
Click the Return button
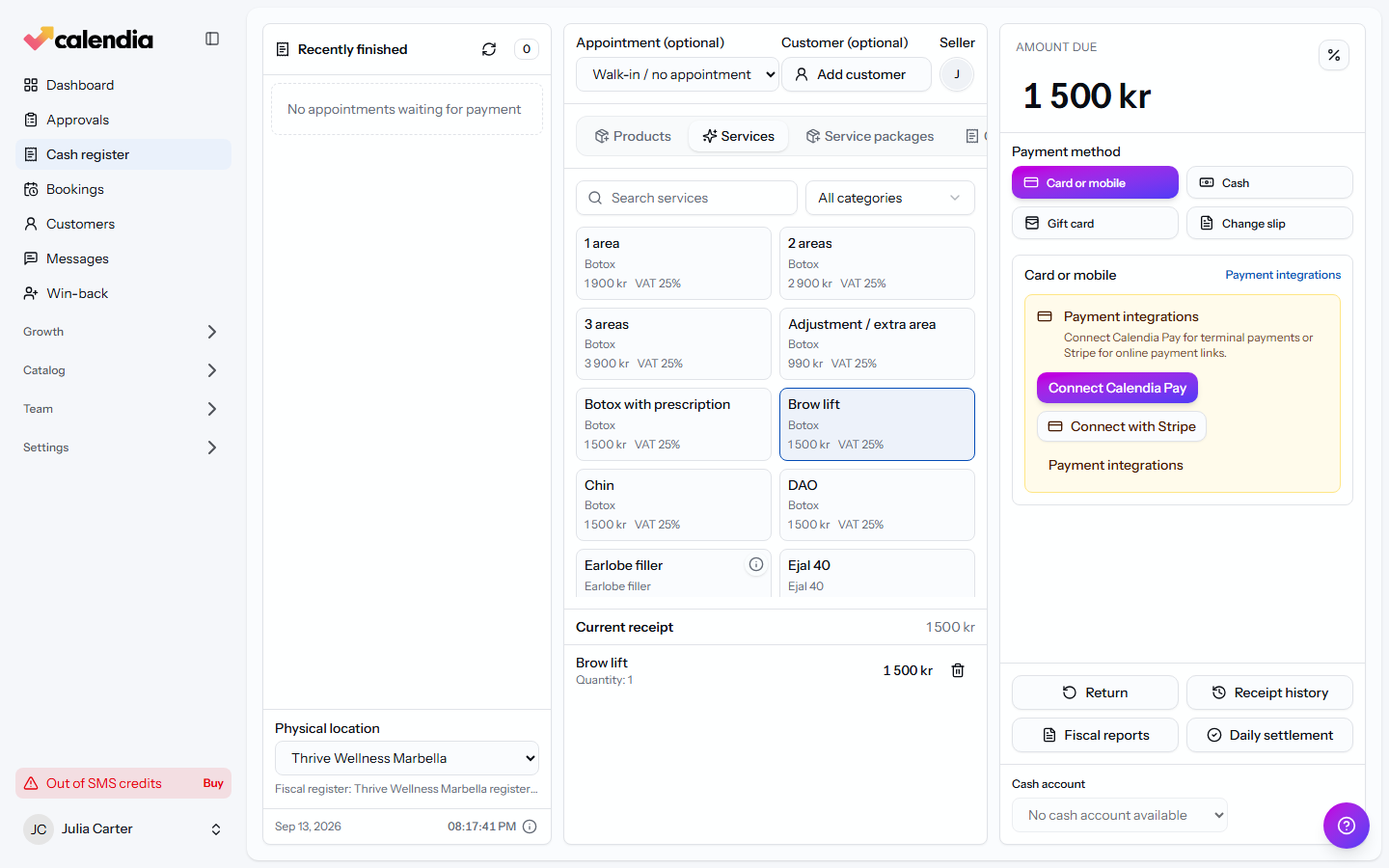click(x=1095, y=692)
